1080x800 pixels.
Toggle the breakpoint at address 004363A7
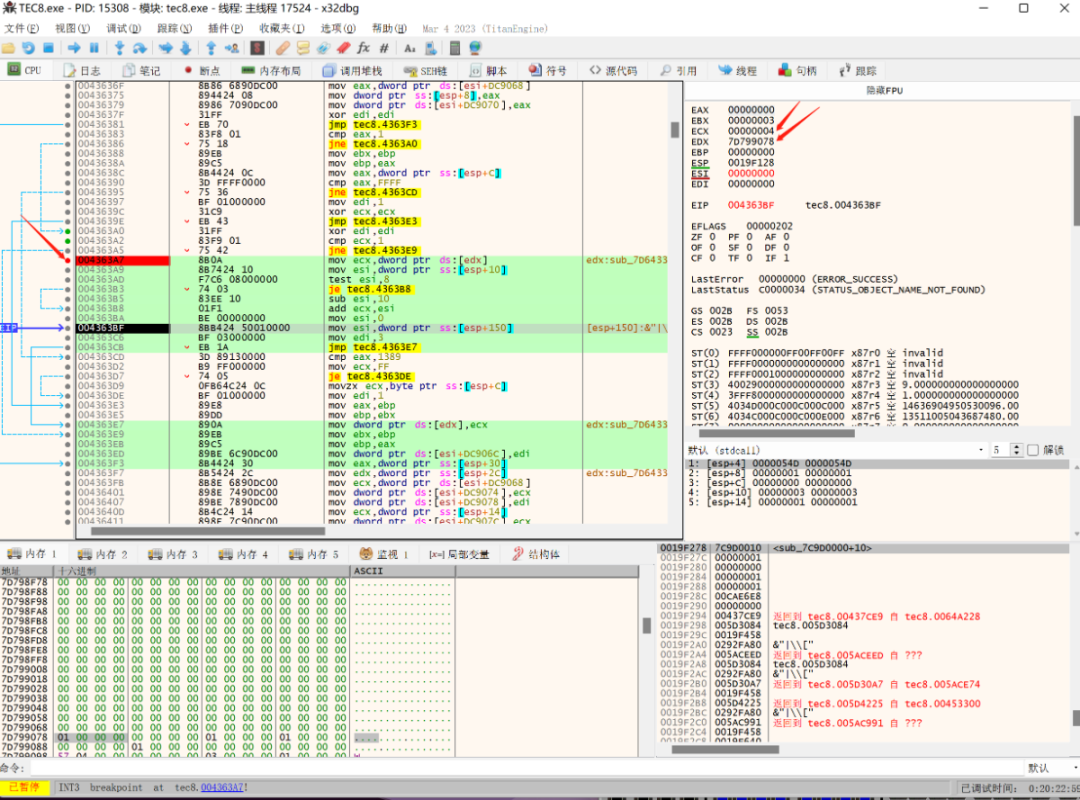(68, 260)
